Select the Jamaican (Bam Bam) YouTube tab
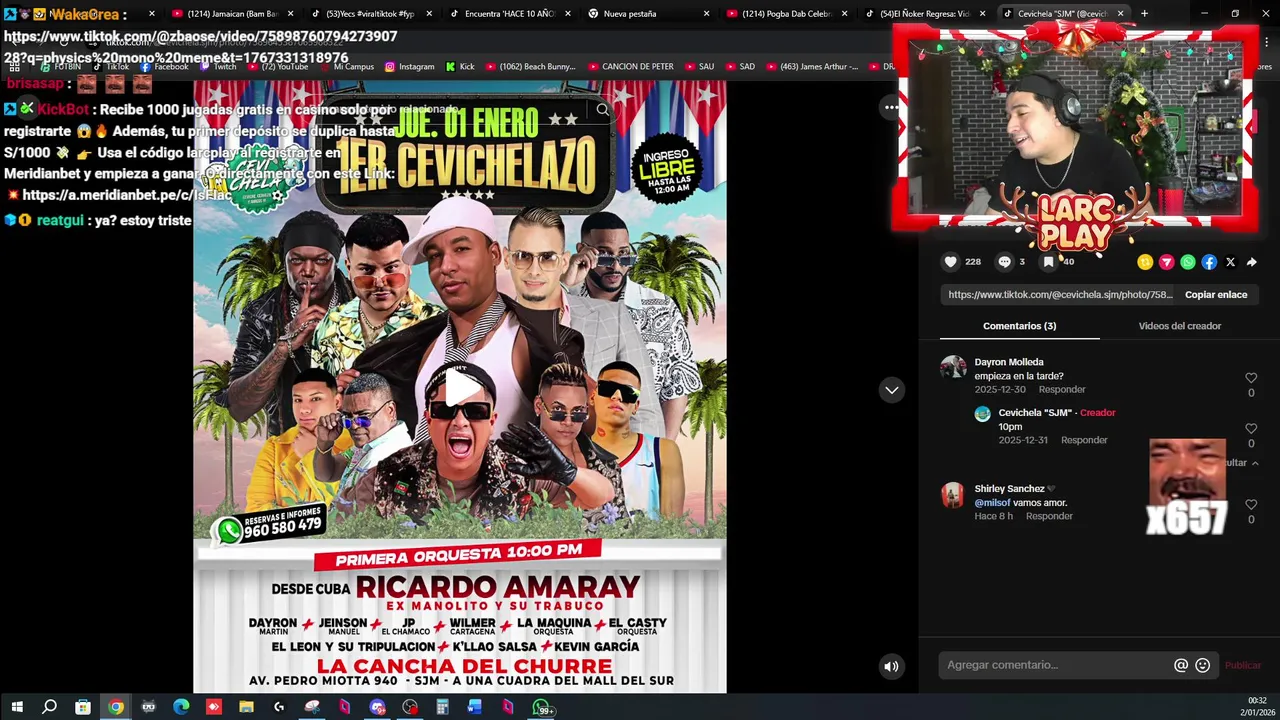 point(231,14)
